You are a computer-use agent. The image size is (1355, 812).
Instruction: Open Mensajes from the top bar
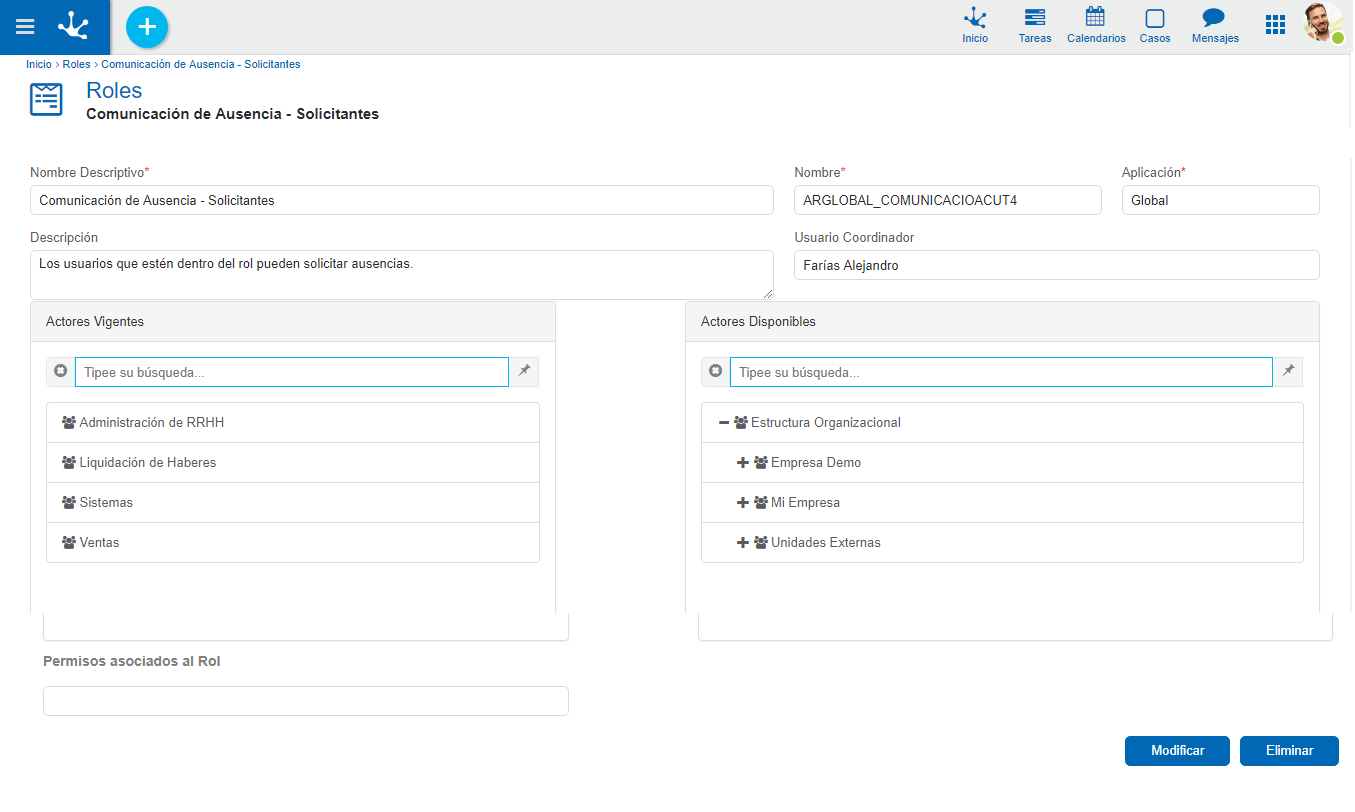1215,27
